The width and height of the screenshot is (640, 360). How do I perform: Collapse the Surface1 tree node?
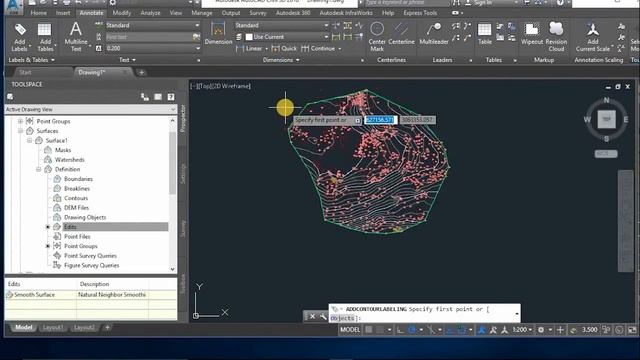[30, 140]
